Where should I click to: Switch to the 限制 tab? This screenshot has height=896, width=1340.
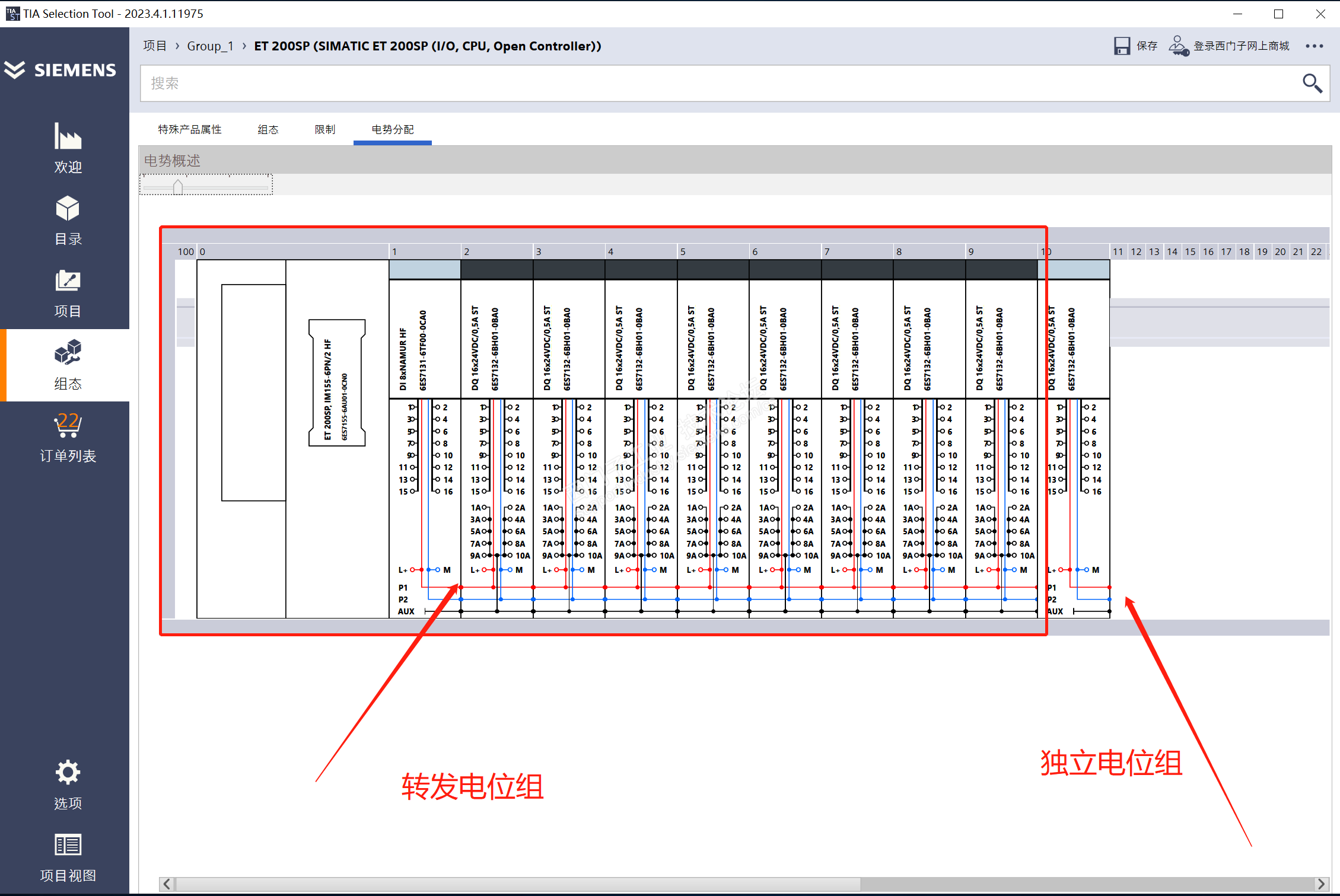point(324,129)
